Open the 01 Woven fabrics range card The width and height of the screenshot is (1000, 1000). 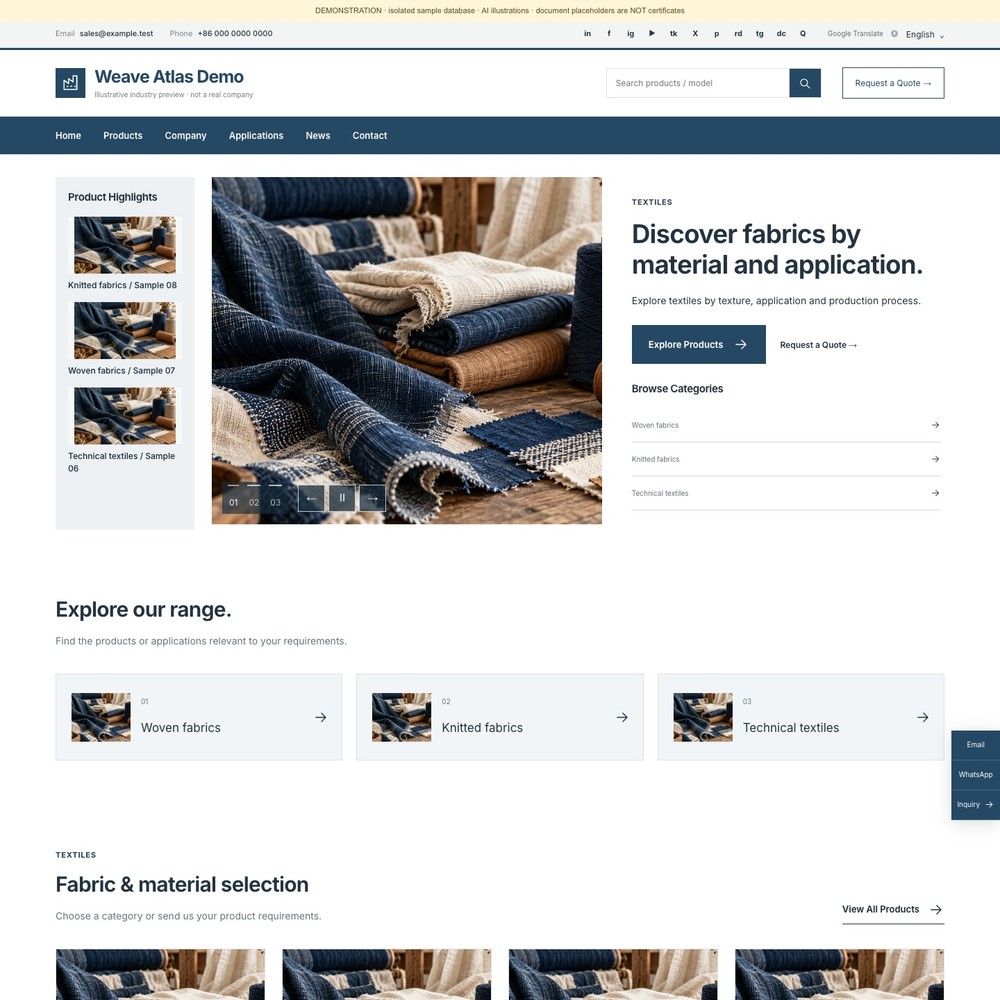tap(199, 717)
